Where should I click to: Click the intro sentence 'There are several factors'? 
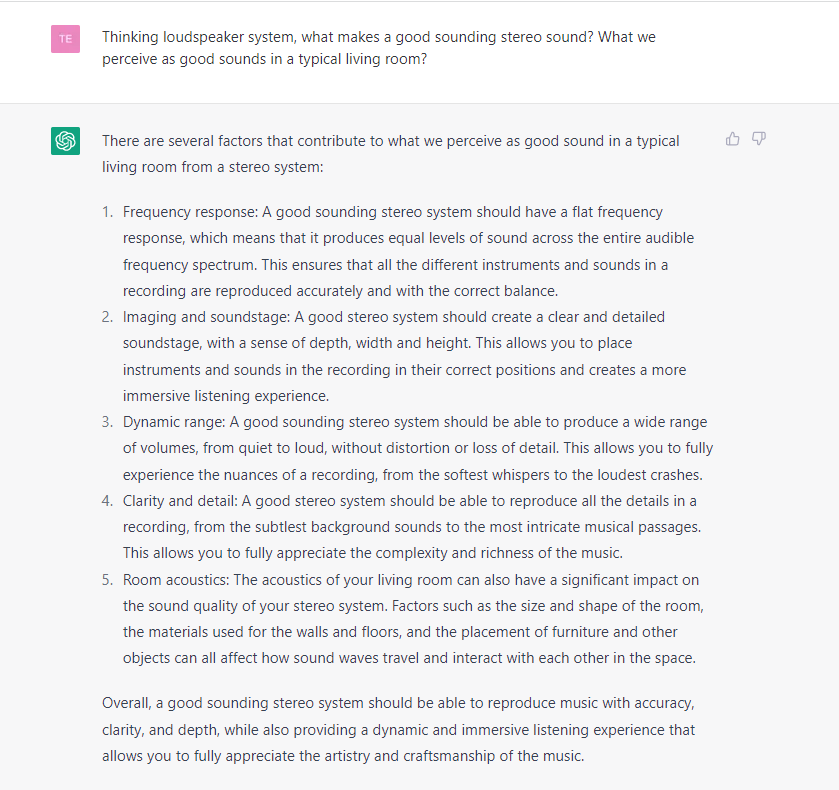coord(391,154)
